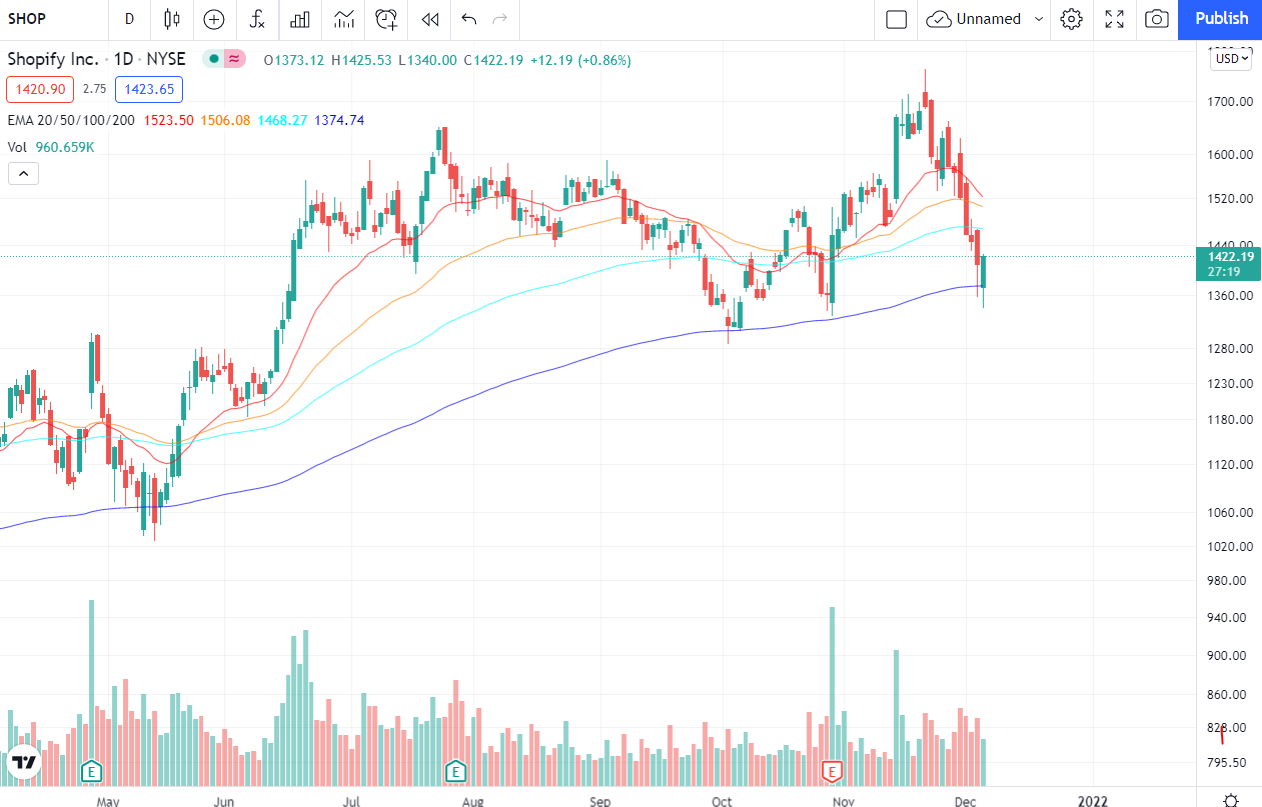Click the blue EMA value 1374.74
1262x807 pixels.
(339, 120)
